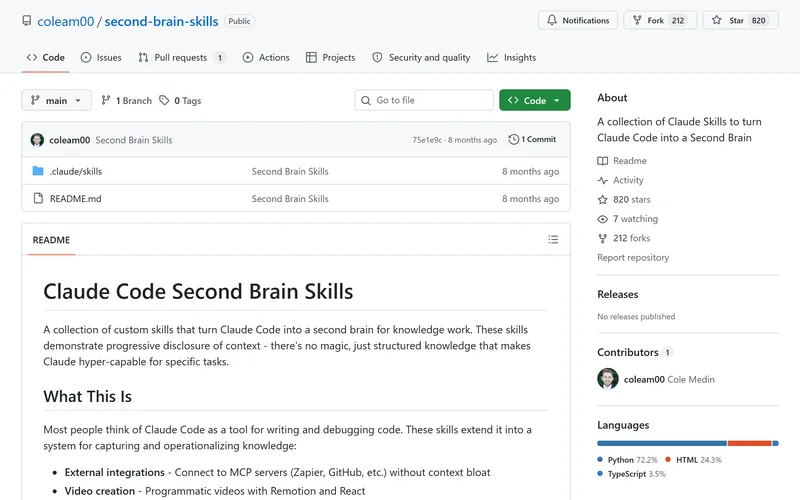Click the pulse icon beside Activity
Screen dimensions: 800x500
[603, 180]
